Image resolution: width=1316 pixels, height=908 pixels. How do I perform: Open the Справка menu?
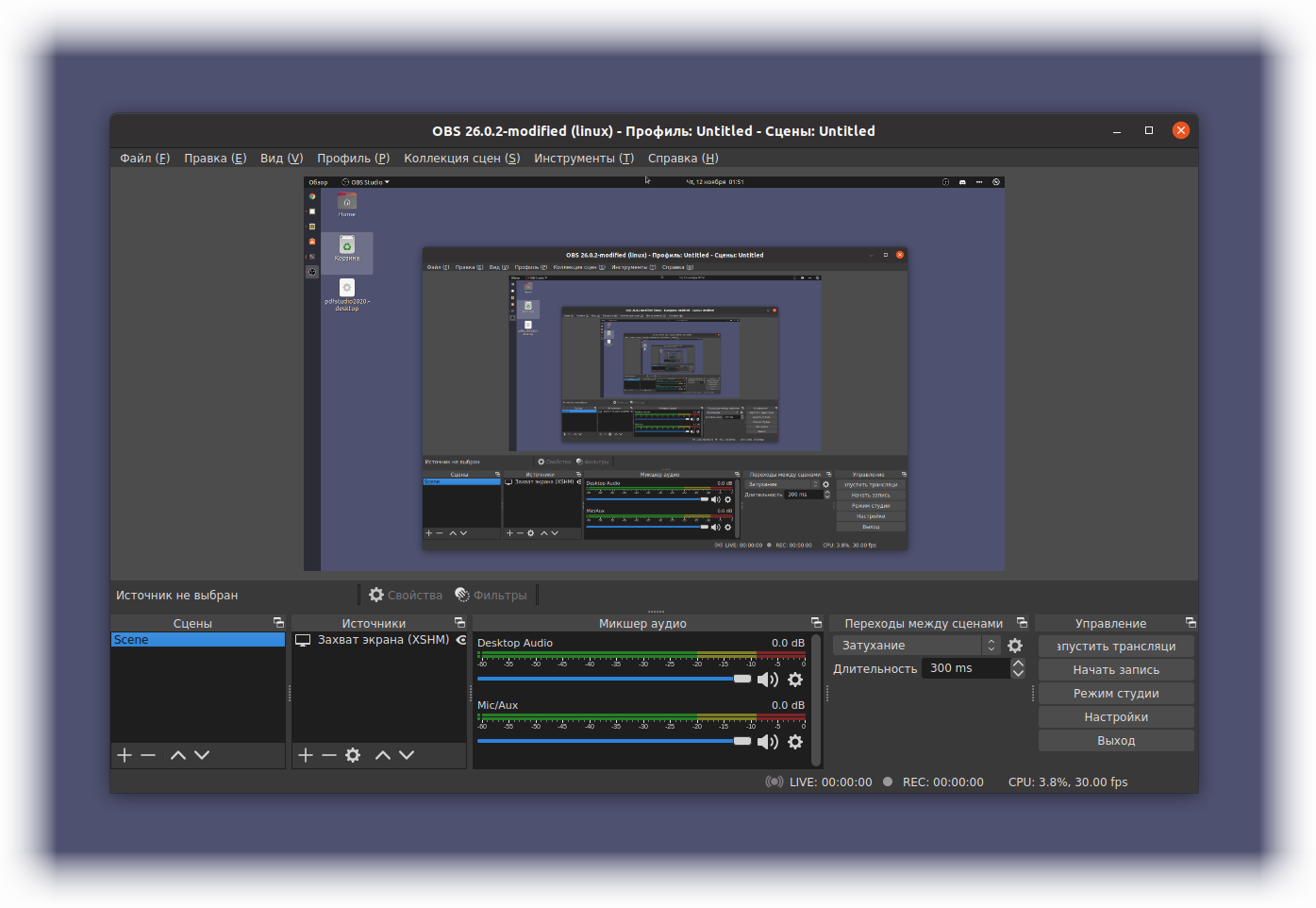(x=683, y=158)
